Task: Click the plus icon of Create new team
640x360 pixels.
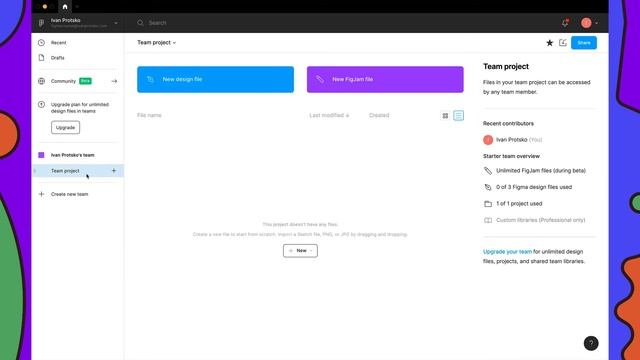Action: 41,194
